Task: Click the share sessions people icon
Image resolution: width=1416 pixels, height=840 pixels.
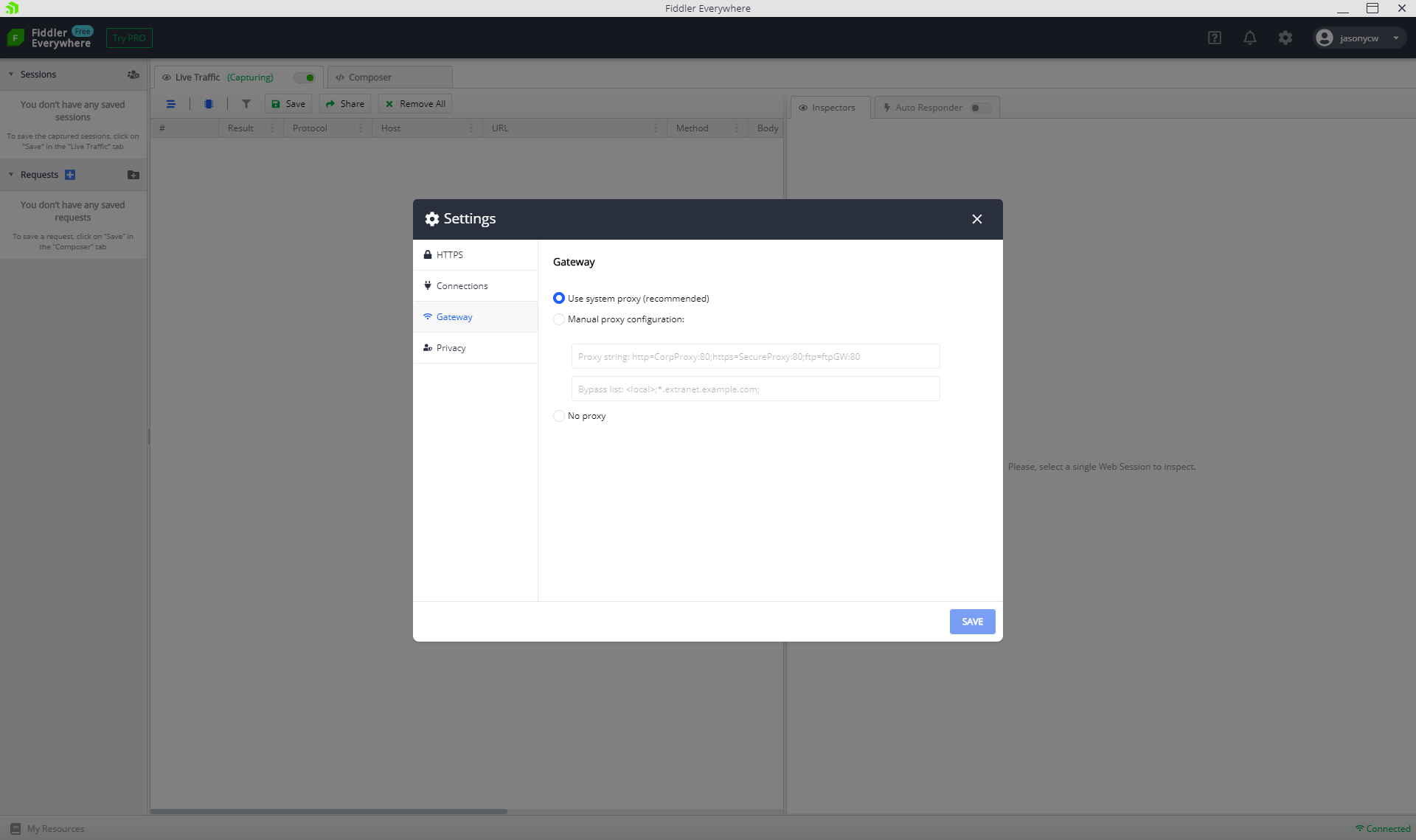Action: click(133, 74)
